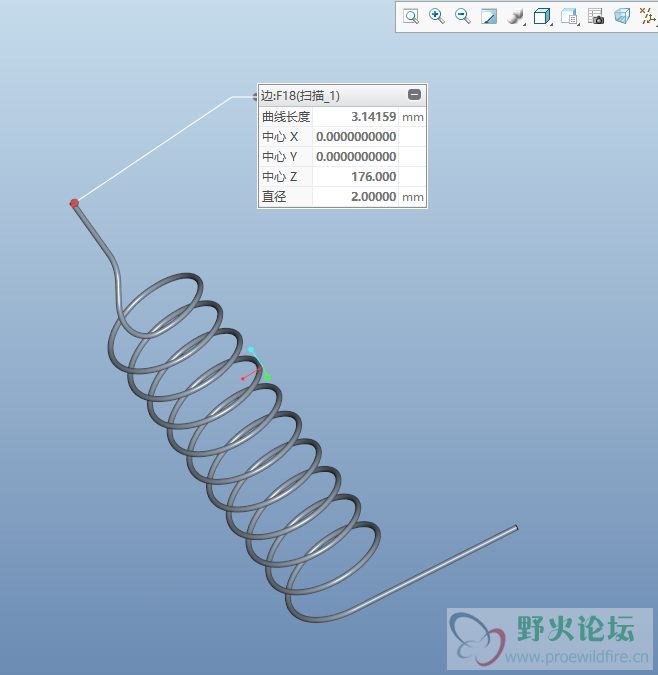Image resolution: width=658 pixels, height=675 pixels.
Task: Collapse the measurement panel with minus button
Action: click(414, 95)
